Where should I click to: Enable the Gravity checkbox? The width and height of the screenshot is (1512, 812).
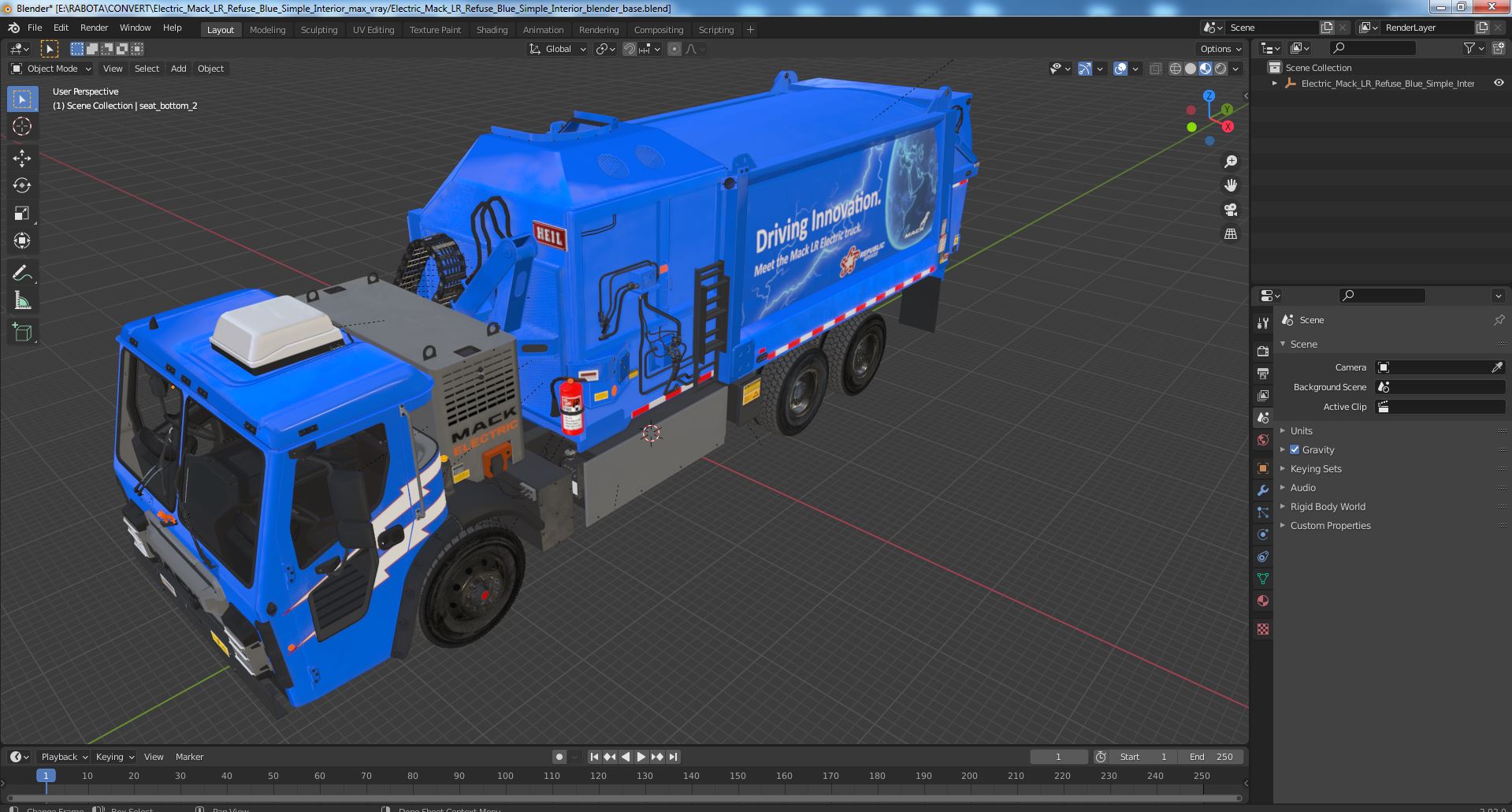pos(1295,449)
